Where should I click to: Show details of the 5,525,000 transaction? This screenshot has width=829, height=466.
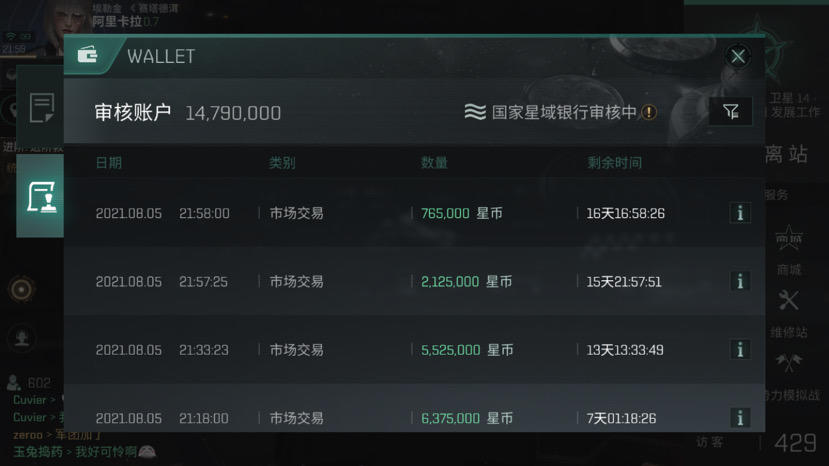point(740,350)
